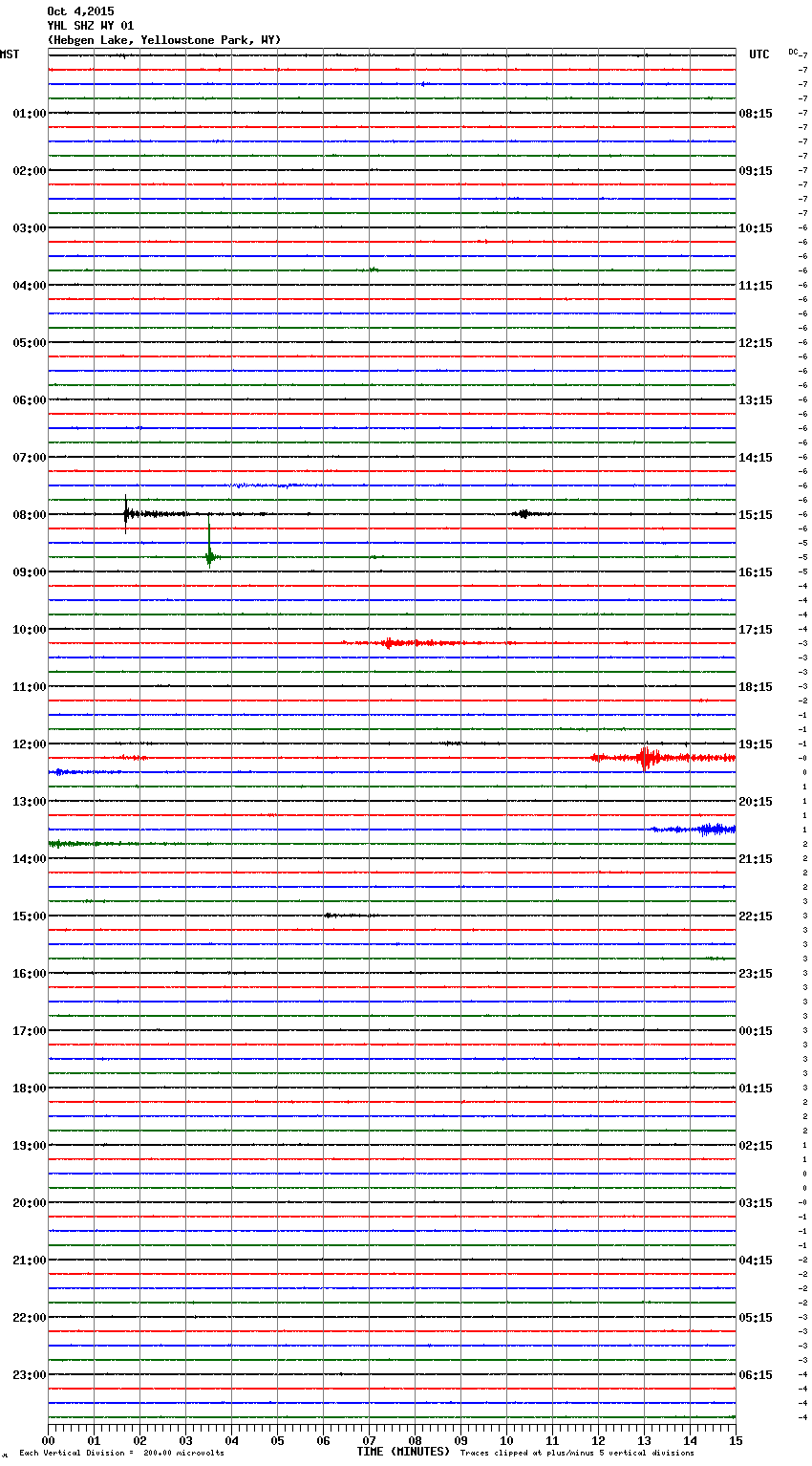Select the MST hour label "04:00"
This screenshot has height=1466, width=812.
(30, 286)
